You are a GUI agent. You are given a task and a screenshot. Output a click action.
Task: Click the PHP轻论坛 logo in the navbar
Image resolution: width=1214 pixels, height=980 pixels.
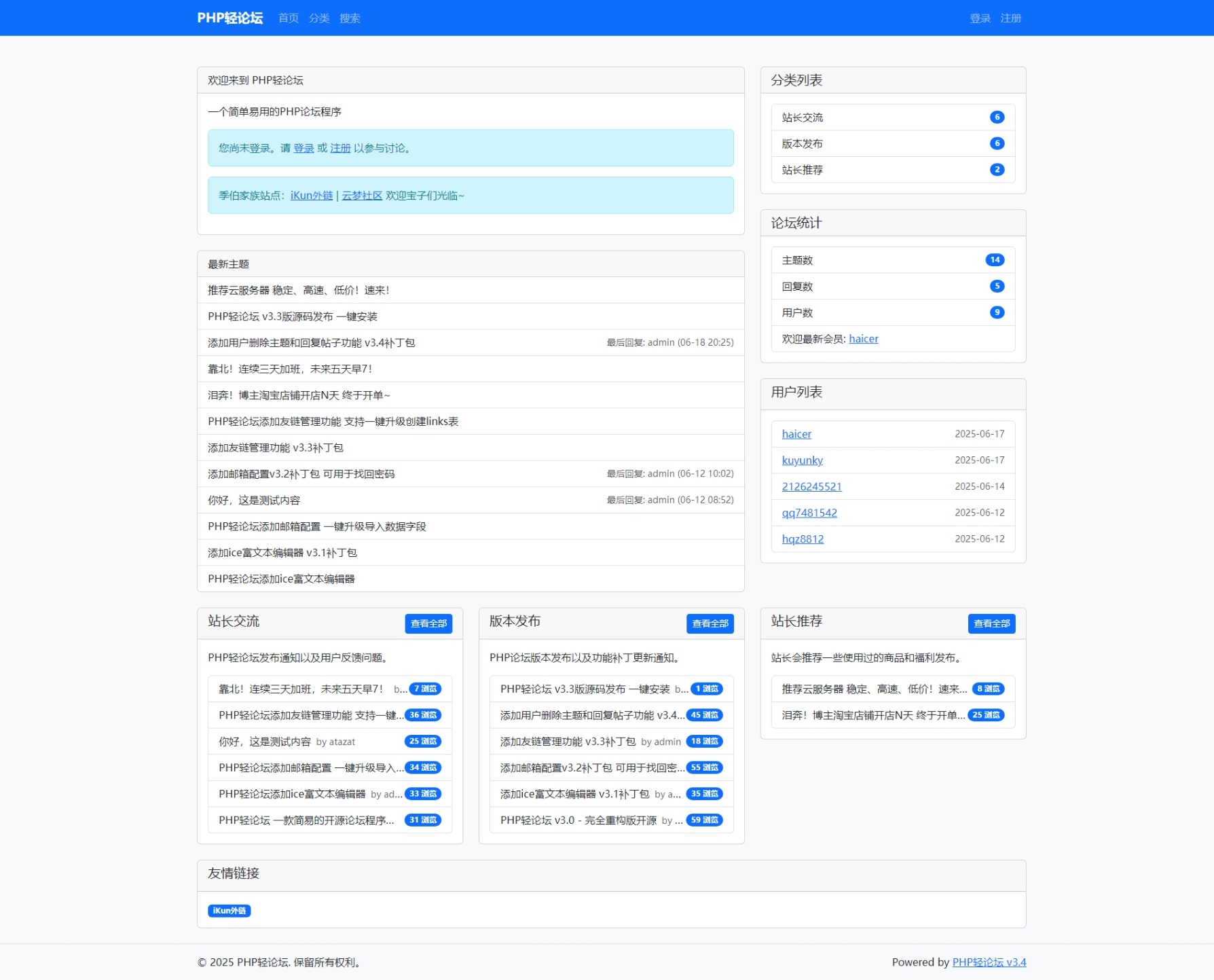coord(230,18)
